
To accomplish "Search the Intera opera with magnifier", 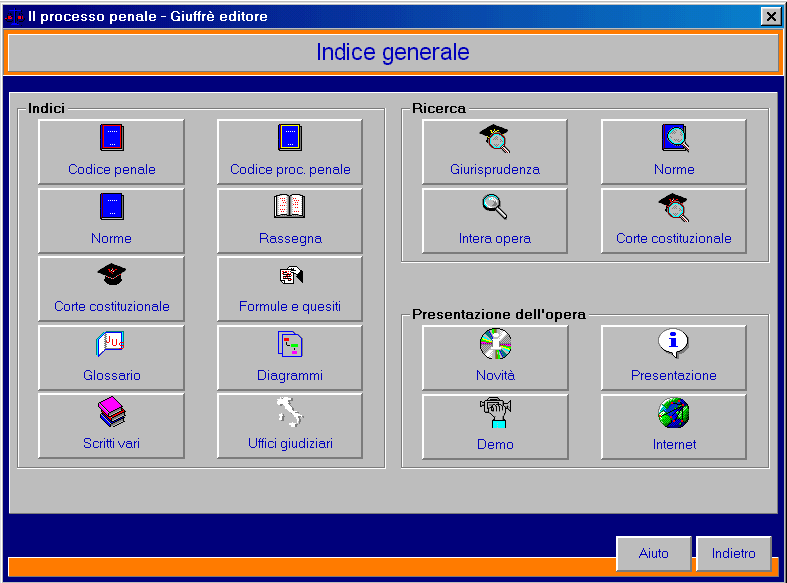I will coord(495,220).
